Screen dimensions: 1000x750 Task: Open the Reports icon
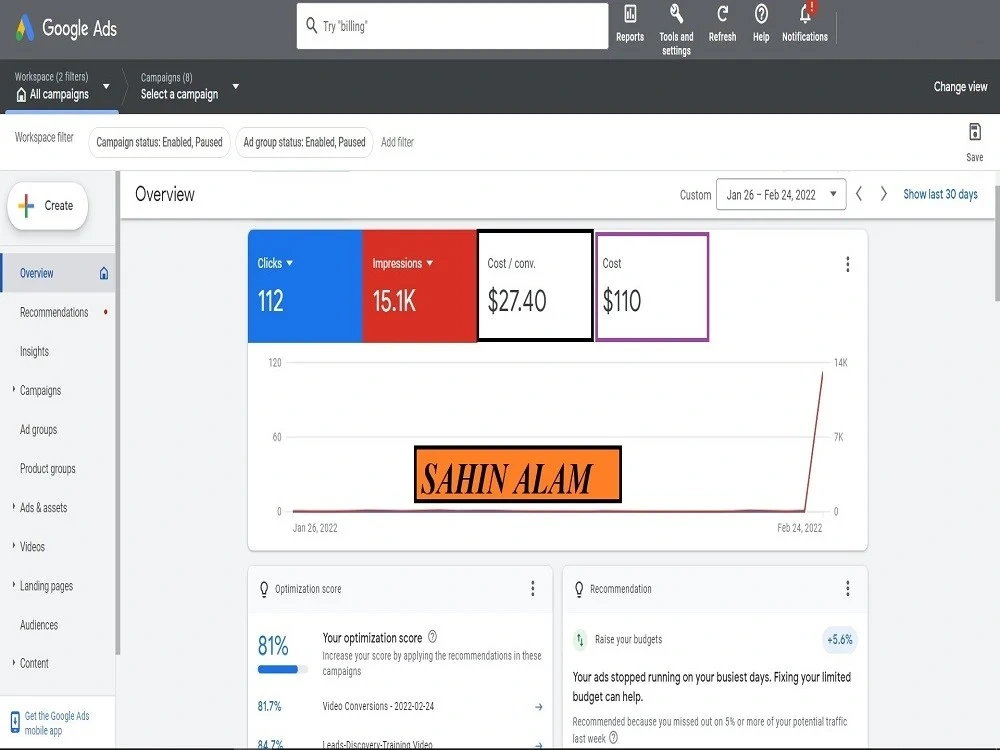click(x=630, y=14)
